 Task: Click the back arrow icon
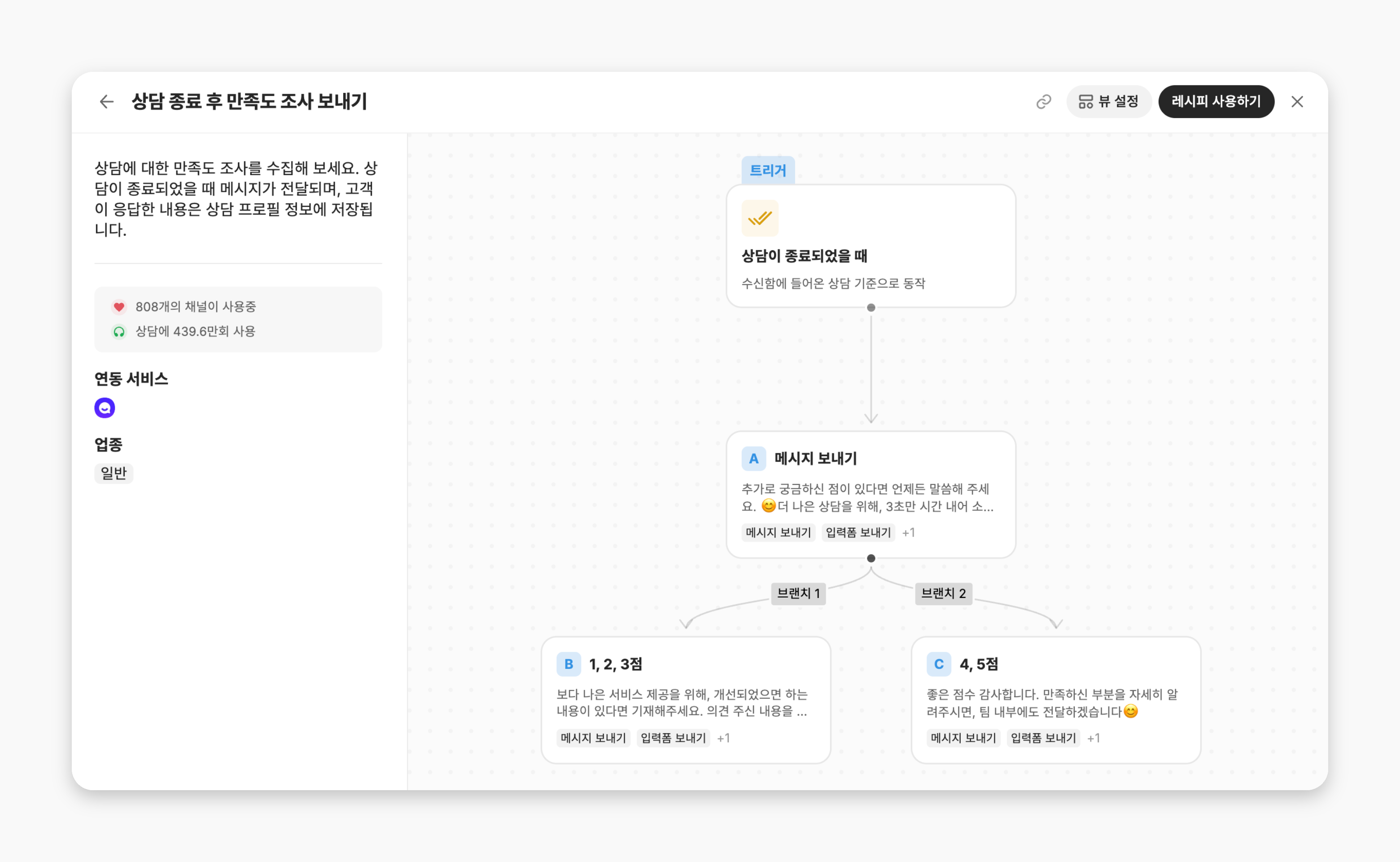[106, 101]
